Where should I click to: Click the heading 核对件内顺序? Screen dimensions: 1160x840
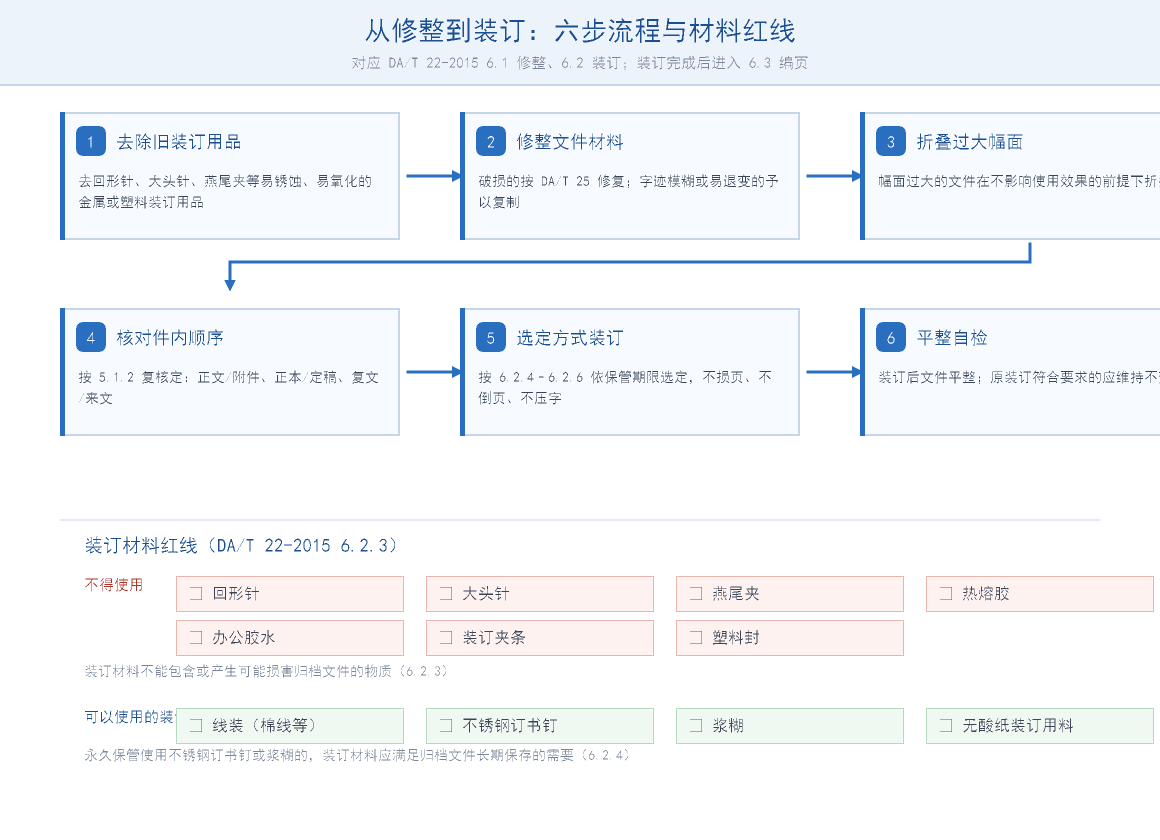[x=170, y=338]
